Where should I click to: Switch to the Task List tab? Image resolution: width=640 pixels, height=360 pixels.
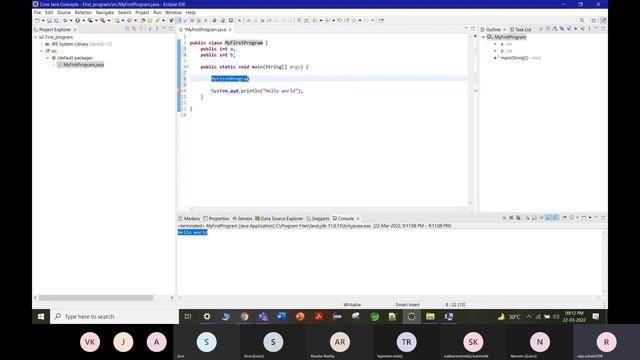coord(521,29)
